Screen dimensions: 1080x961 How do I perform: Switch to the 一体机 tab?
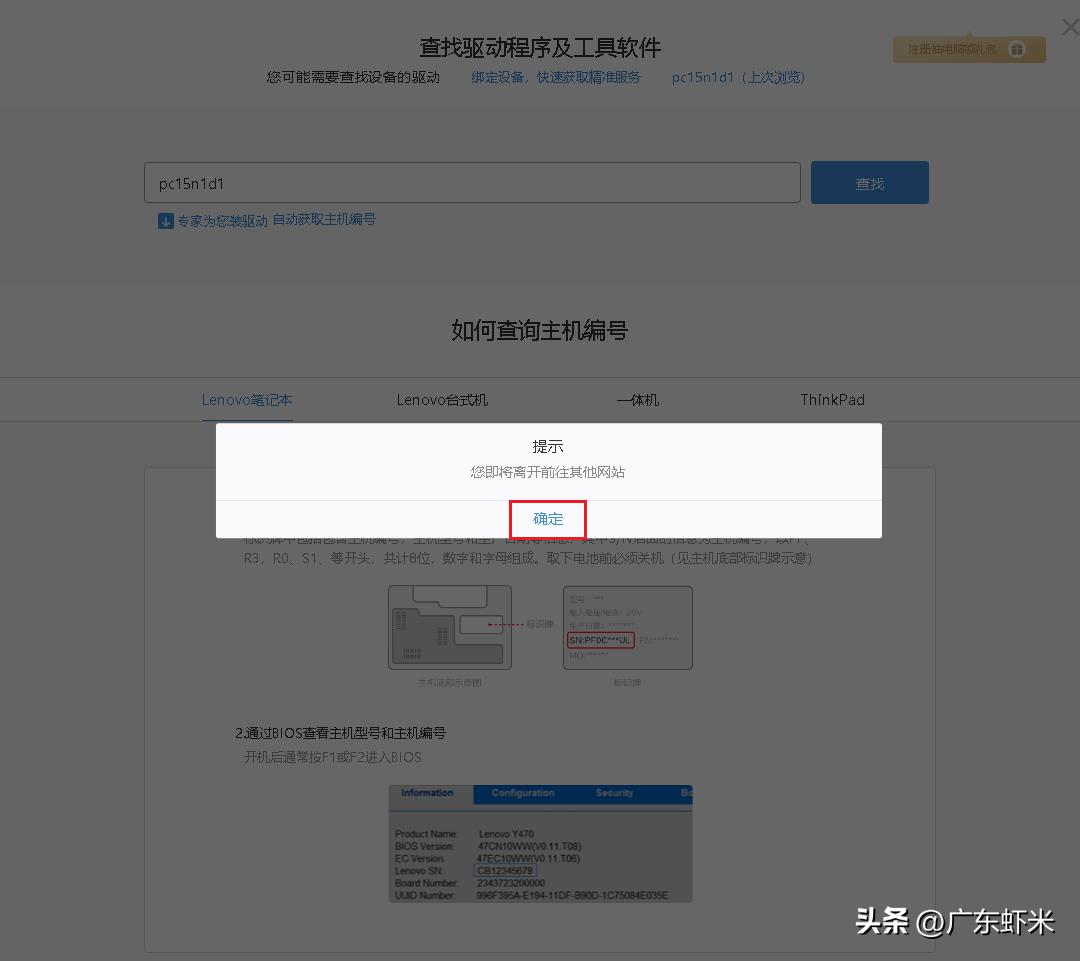[637, 400]
